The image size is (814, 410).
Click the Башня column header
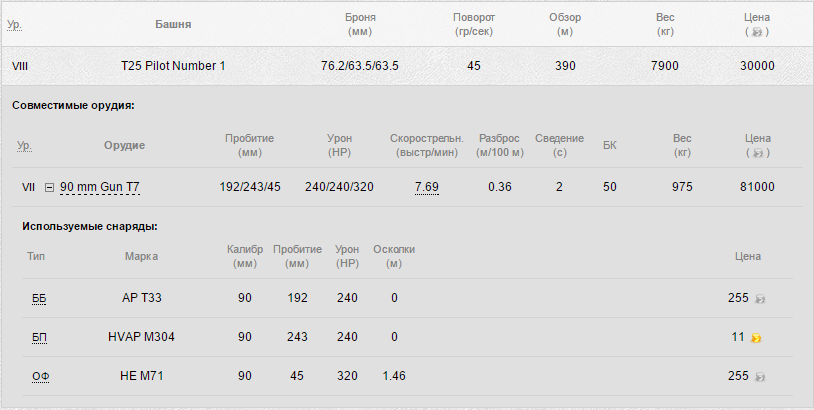point(173,24)
